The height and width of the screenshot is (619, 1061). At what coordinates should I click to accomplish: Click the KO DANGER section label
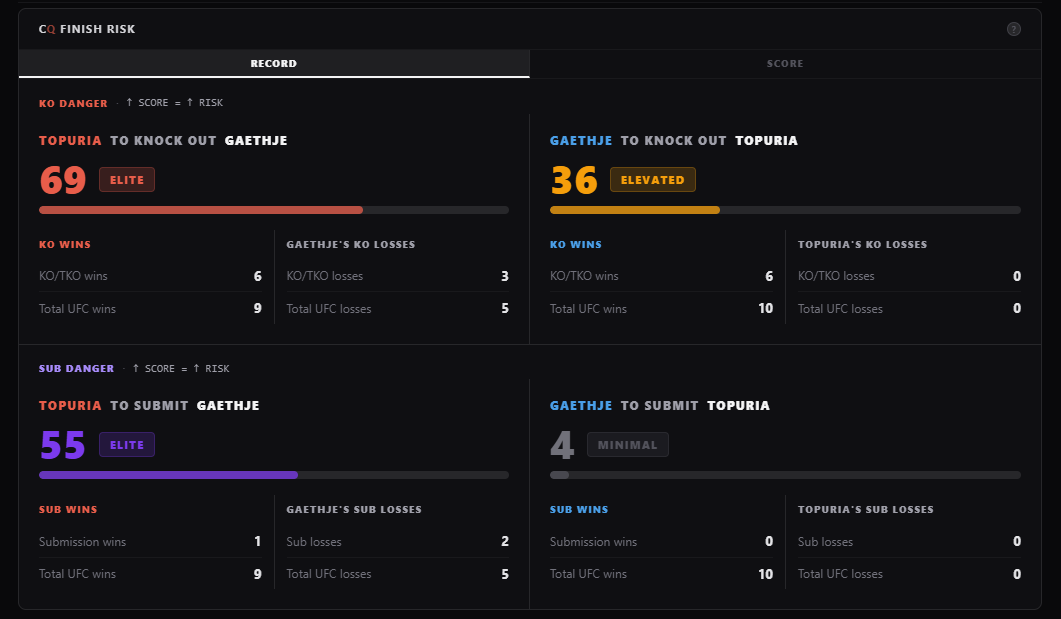point(73,104)
